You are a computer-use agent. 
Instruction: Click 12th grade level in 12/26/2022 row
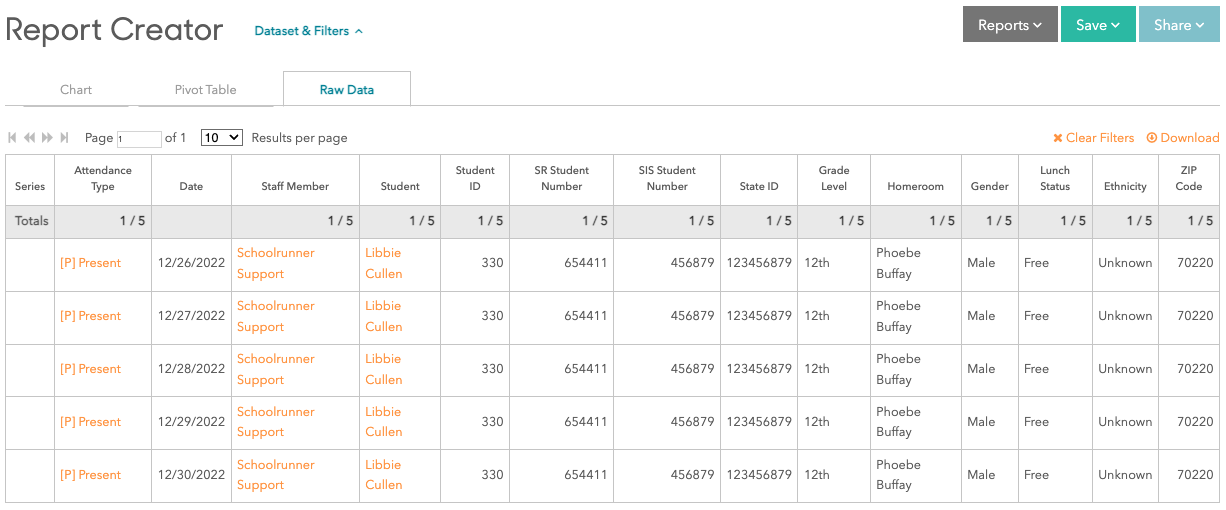(x=817, y=263)
